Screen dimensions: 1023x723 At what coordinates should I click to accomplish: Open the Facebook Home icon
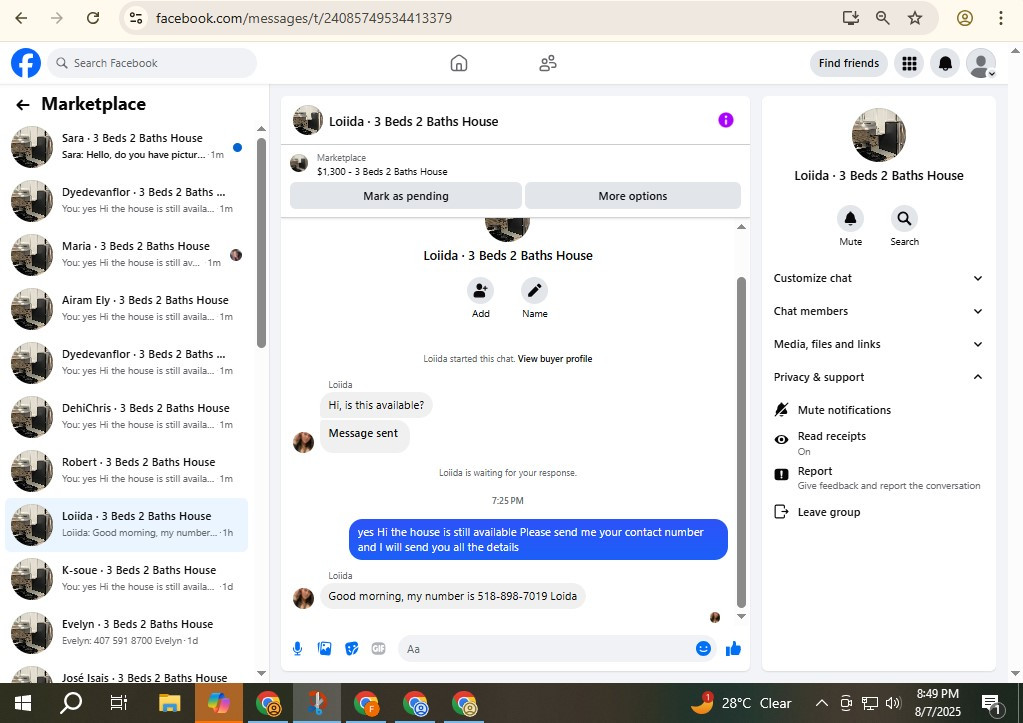(459, 63)
